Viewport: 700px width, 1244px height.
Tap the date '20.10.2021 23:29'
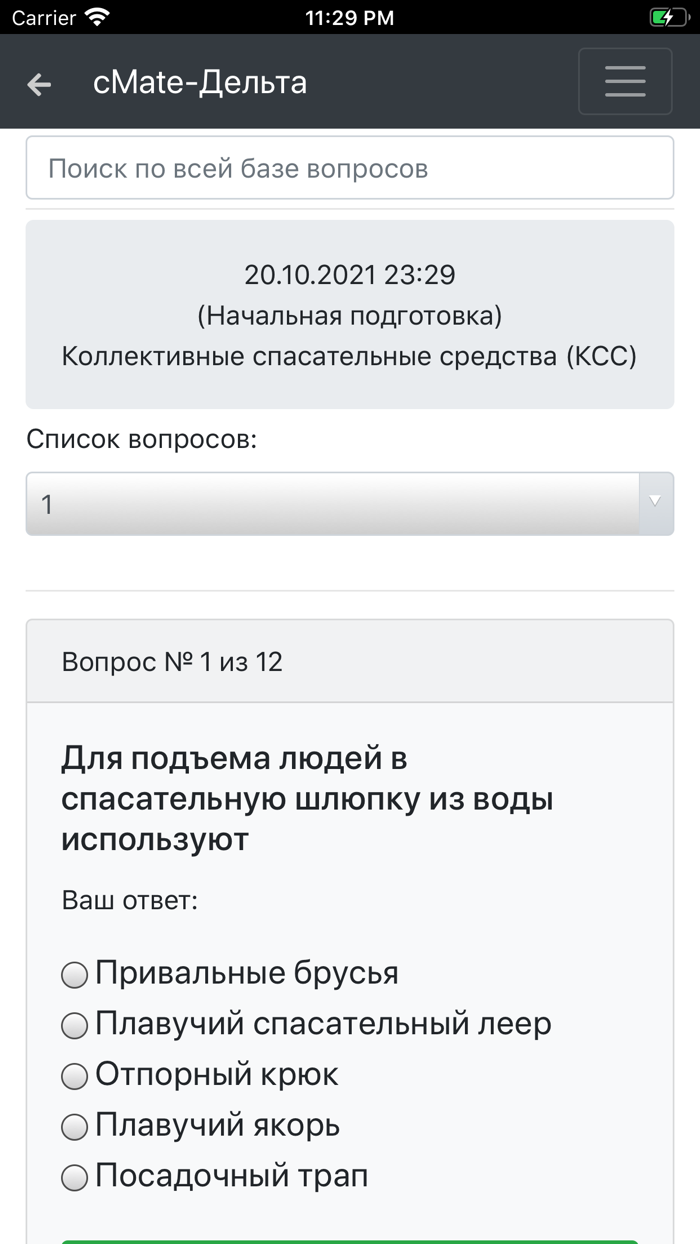click(349, 274)
